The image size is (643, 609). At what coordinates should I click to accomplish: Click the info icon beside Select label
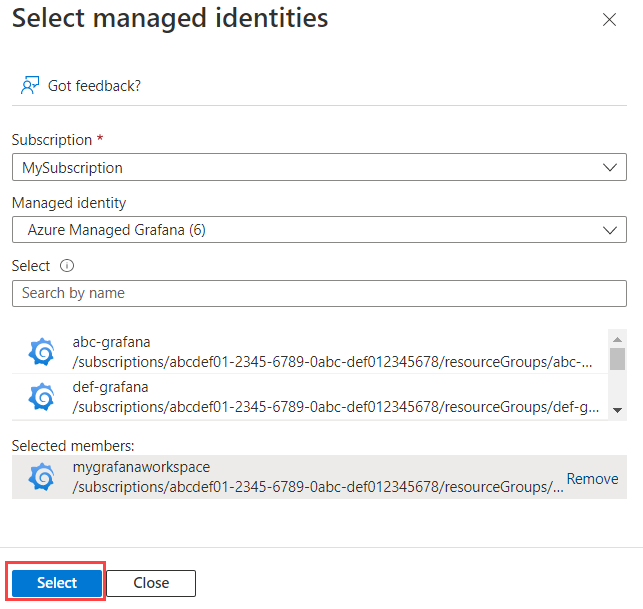tap(68, 266)
